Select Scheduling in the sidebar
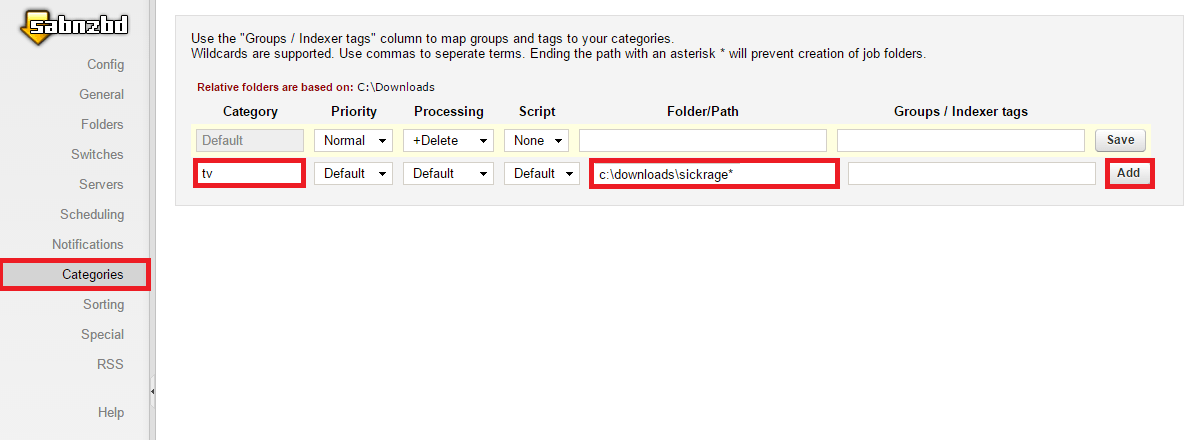Screen dimensions: 1184x440 pyautogui.click(x=92, y=215)
